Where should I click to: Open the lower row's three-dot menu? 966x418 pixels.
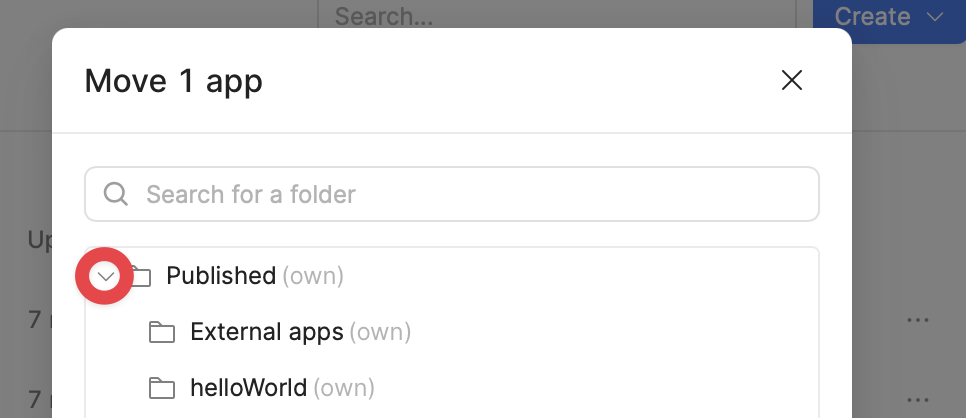[x=918, y=400]
